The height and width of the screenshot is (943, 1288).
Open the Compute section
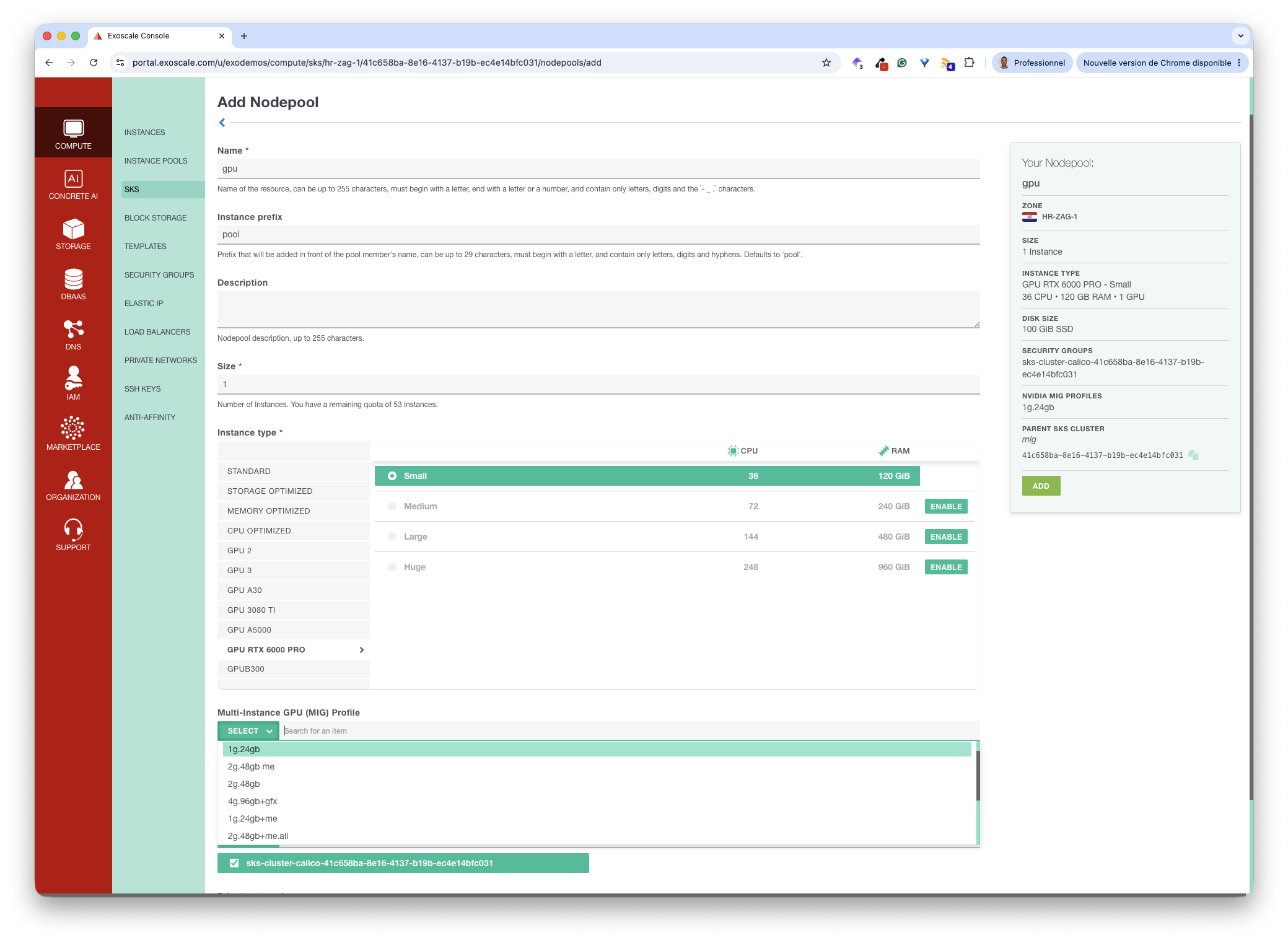73,133
